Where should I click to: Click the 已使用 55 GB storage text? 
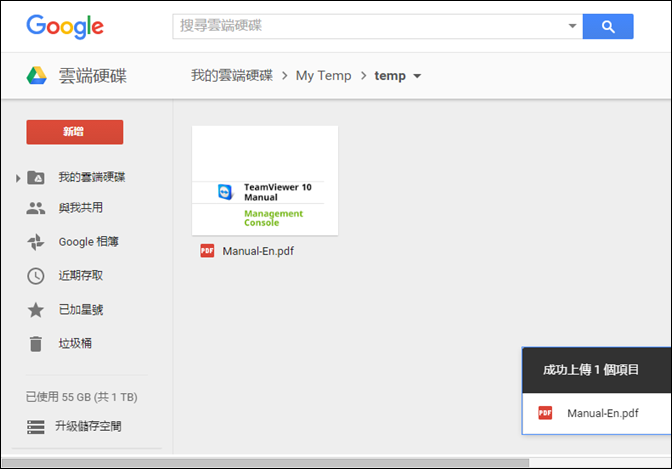click(81, 397)
